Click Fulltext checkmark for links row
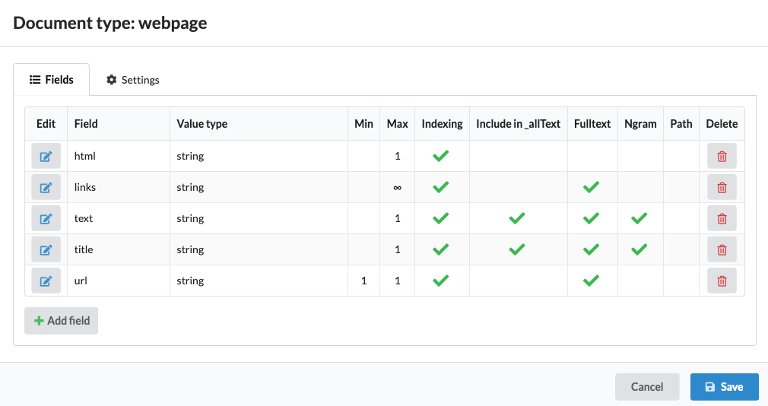768x406 pixels. tap(591, 187)
